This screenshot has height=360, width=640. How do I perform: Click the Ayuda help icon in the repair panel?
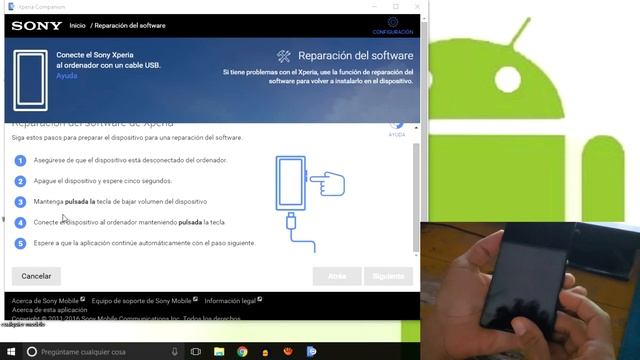click(x=396, y=124)
